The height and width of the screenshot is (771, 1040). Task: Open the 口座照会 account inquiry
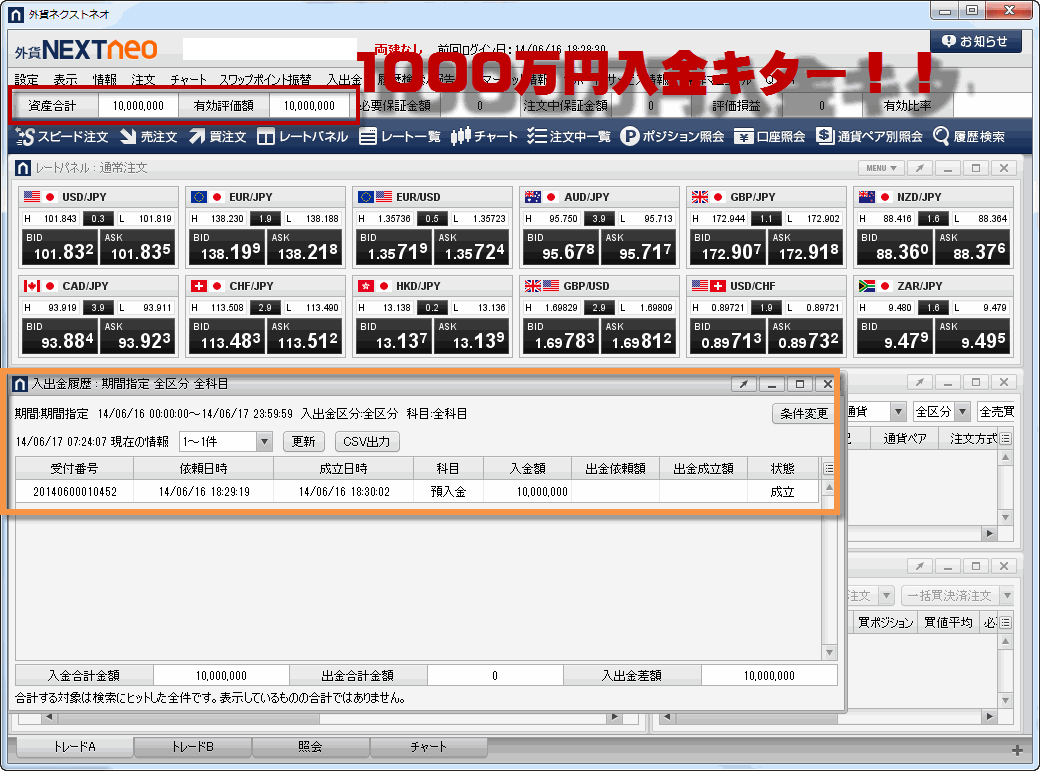click(769, 137)
